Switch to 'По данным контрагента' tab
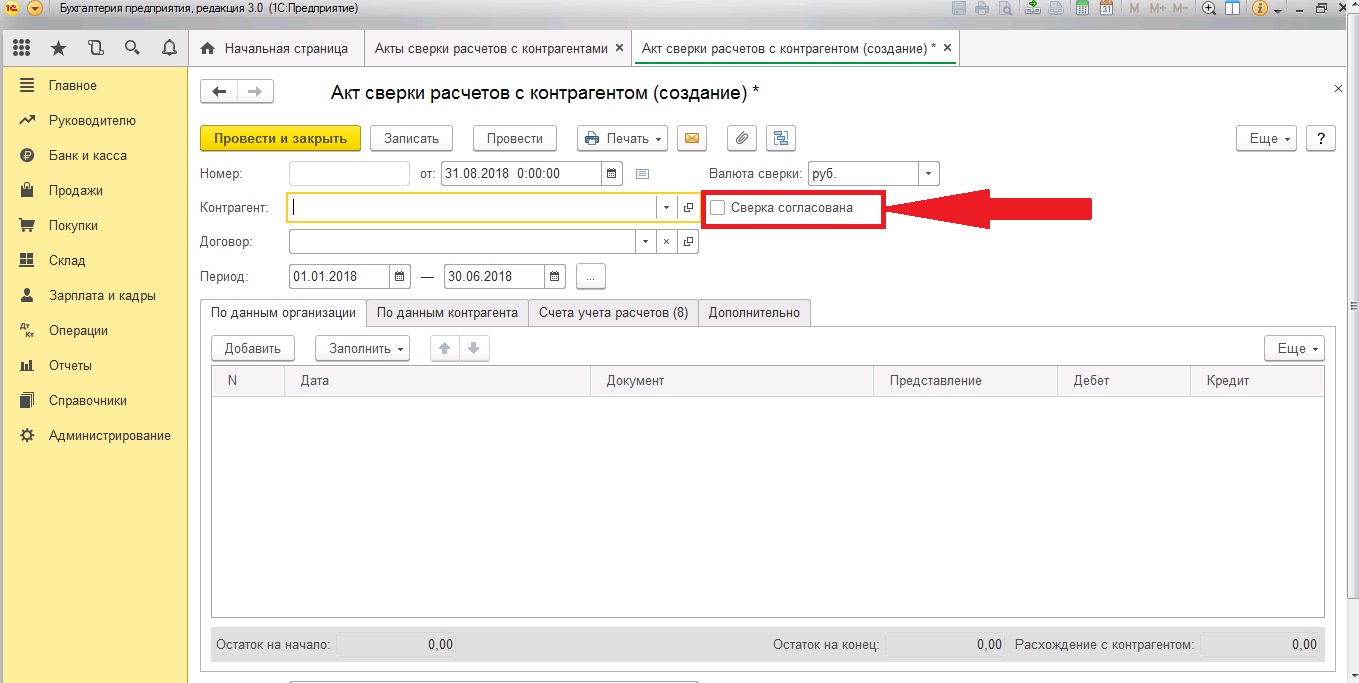This screenshot has width=1359, height=683. pos(447,313)
